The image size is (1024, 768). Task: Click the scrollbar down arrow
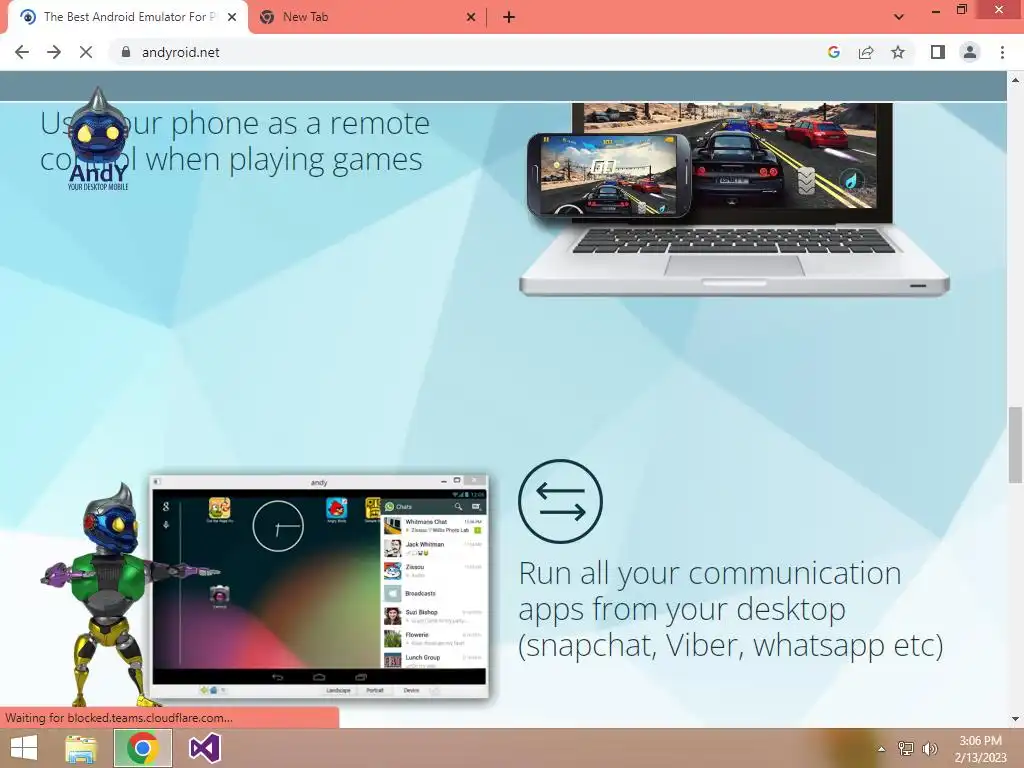click(1015, 719)
